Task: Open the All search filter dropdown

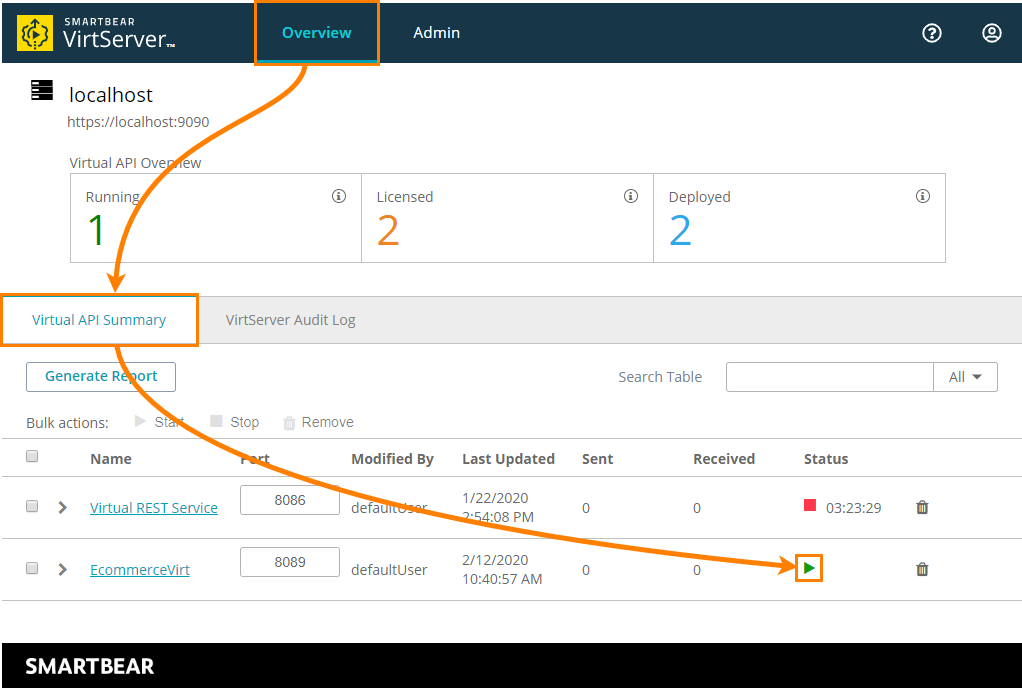Action: tap(965, 377)
